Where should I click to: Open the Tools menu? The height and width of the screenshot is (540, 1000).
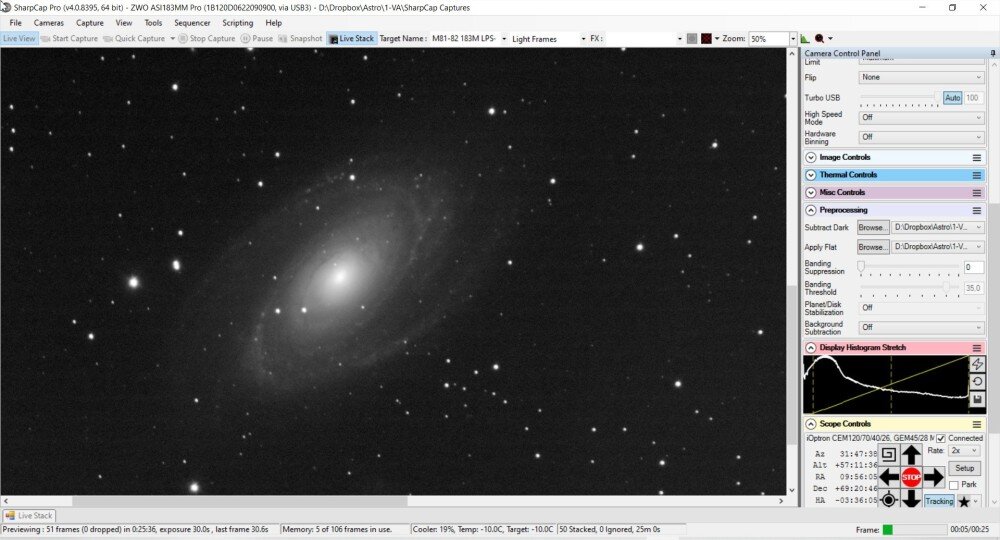153,23
